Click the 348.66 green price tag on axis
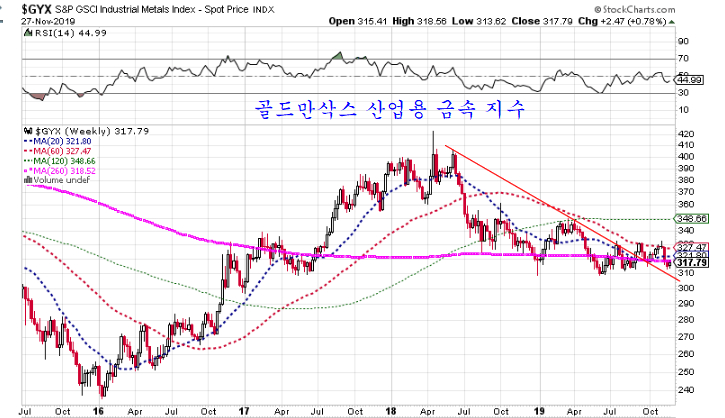The height and width of the screenshot is (418, 725). pos(691,219)
